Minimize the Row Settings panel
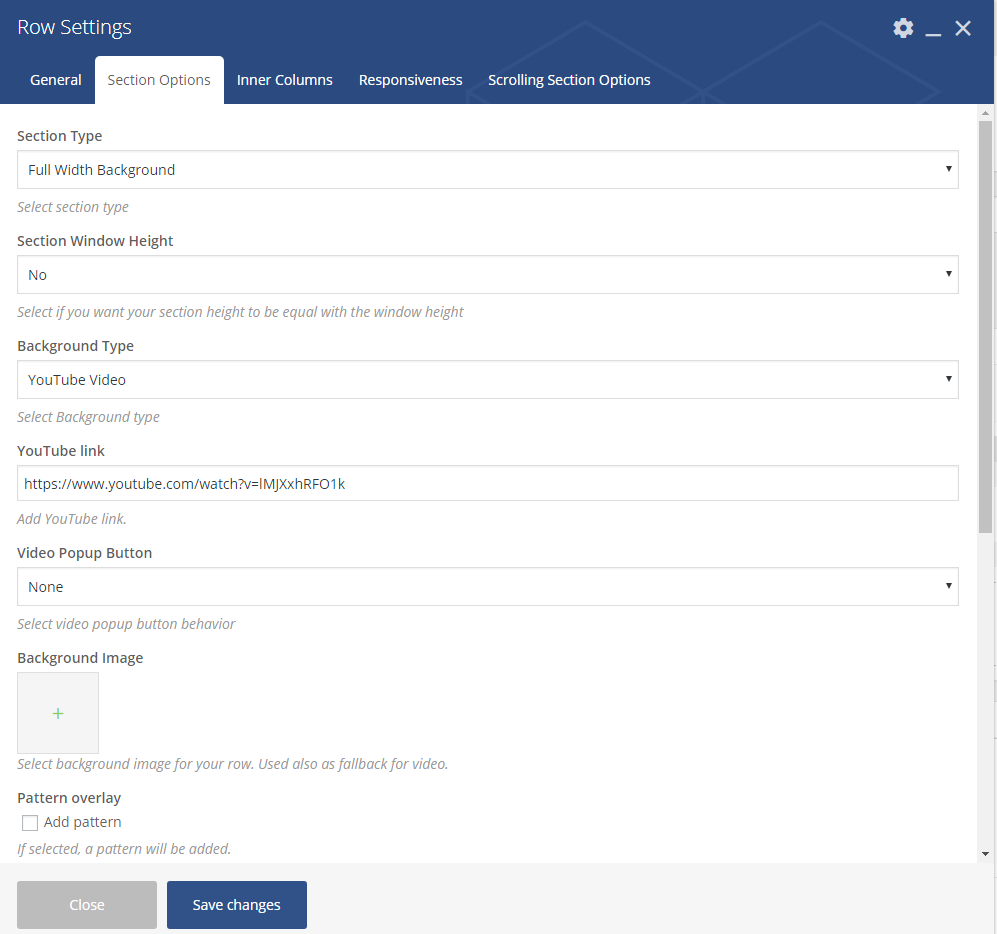The image size is (997, 934). coord(933,29)
